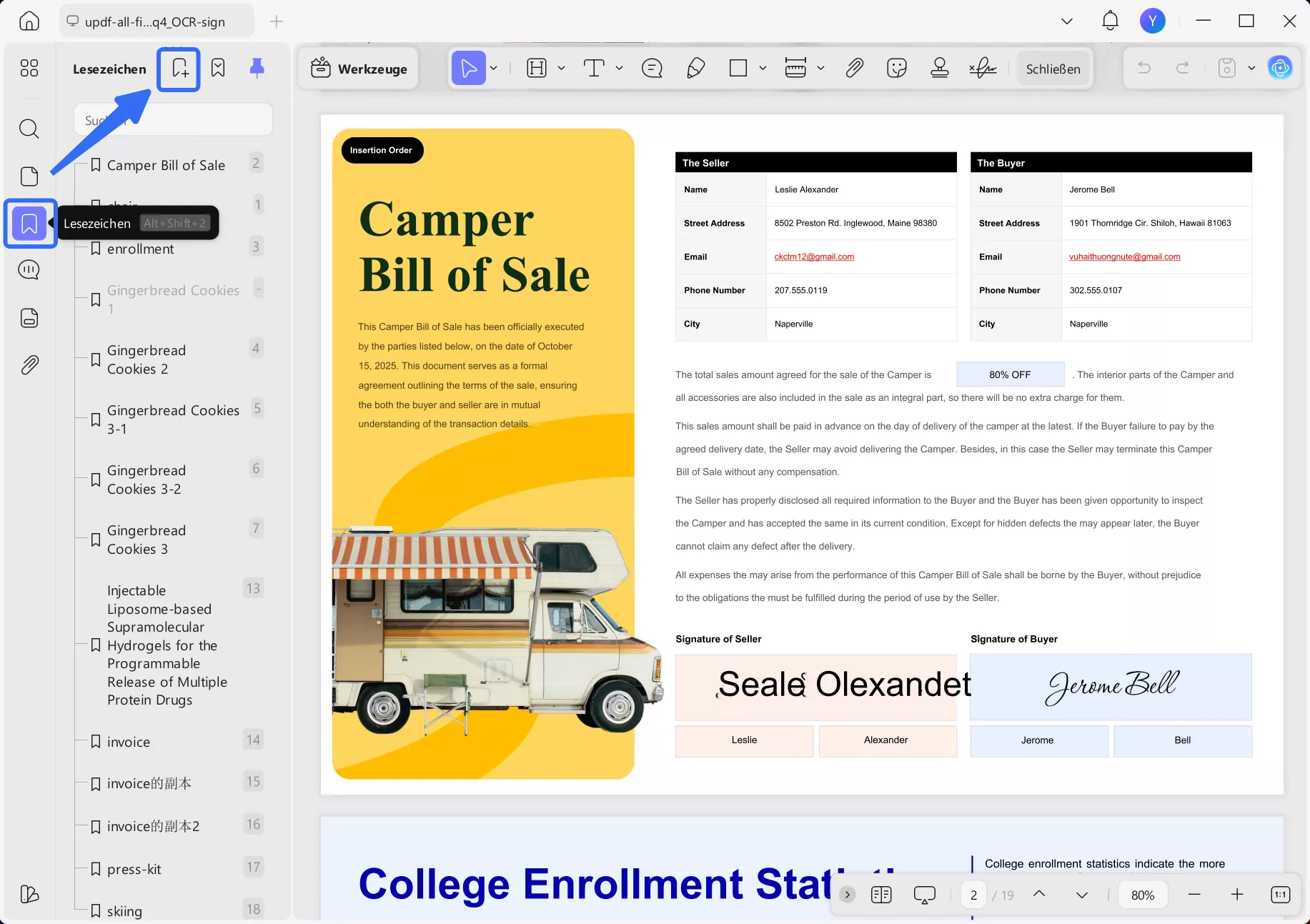The width and height of the screenshot is (1310, 924).
Task: Click the page number input field
Action: coord(973,895)
